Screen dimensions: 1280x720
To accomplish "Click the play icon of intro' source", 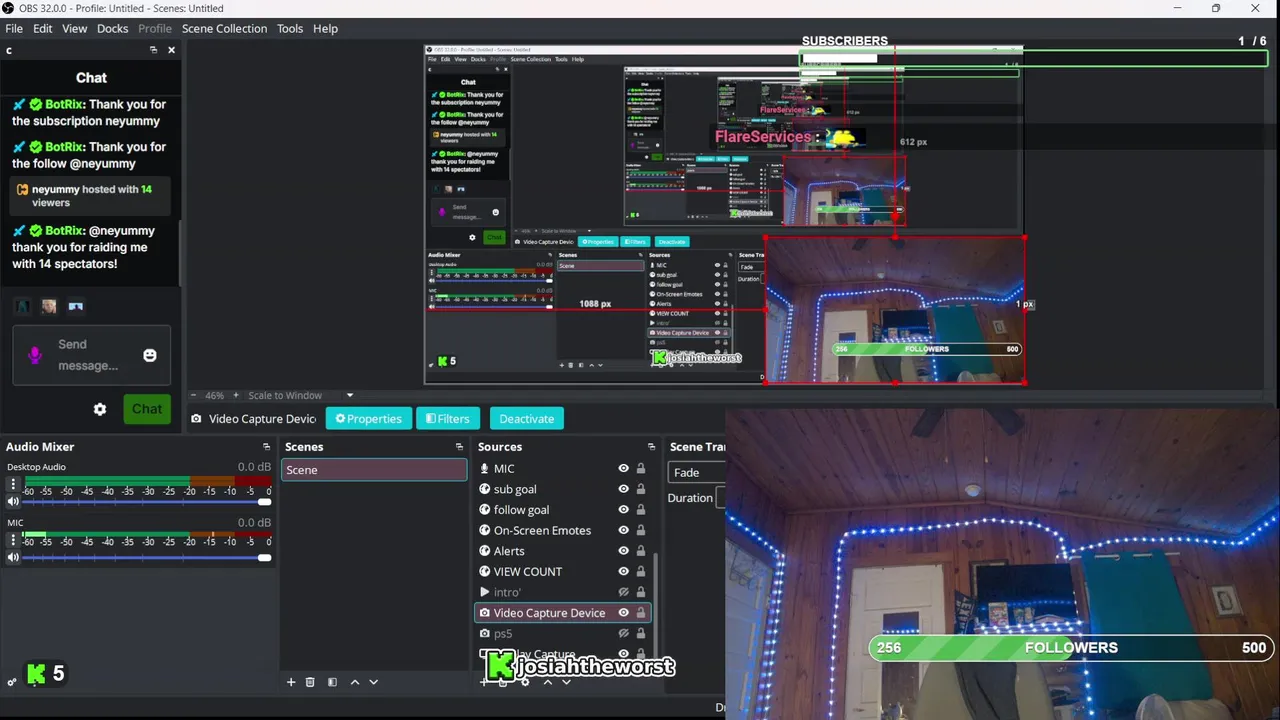I will click(x=485, y=592).
